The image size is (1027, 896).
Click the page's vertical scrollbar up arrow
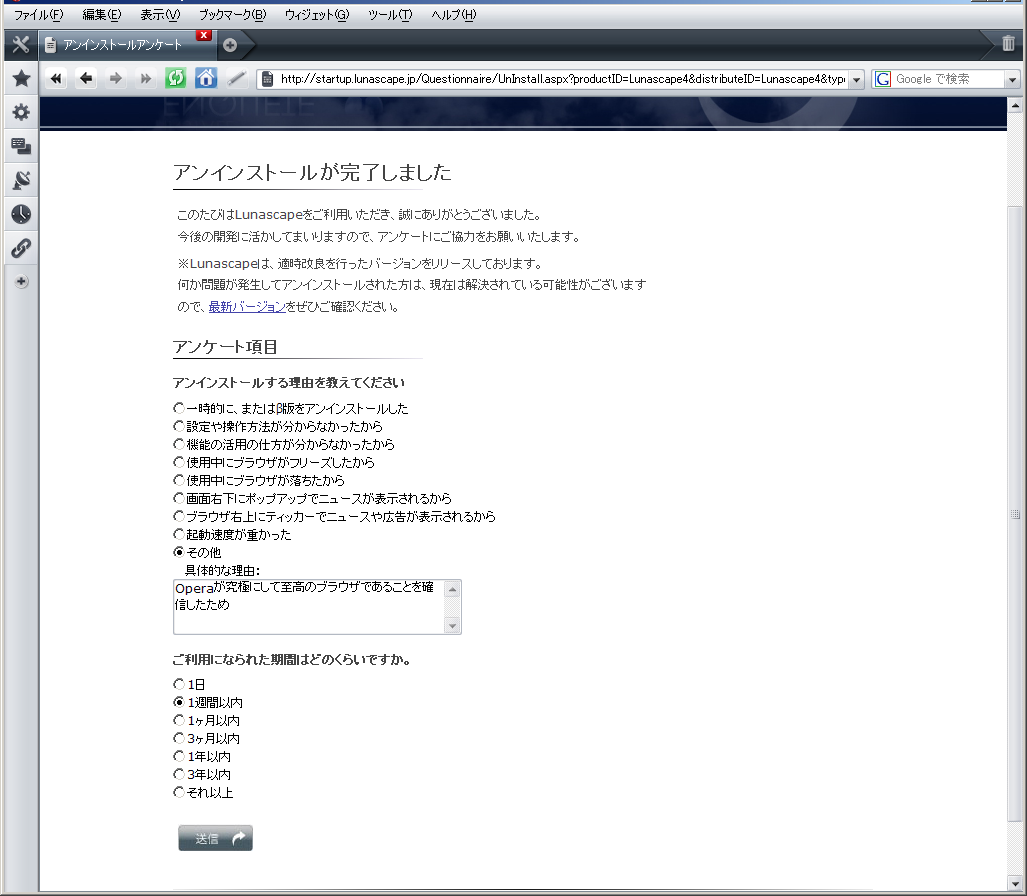coord(1016,105)
